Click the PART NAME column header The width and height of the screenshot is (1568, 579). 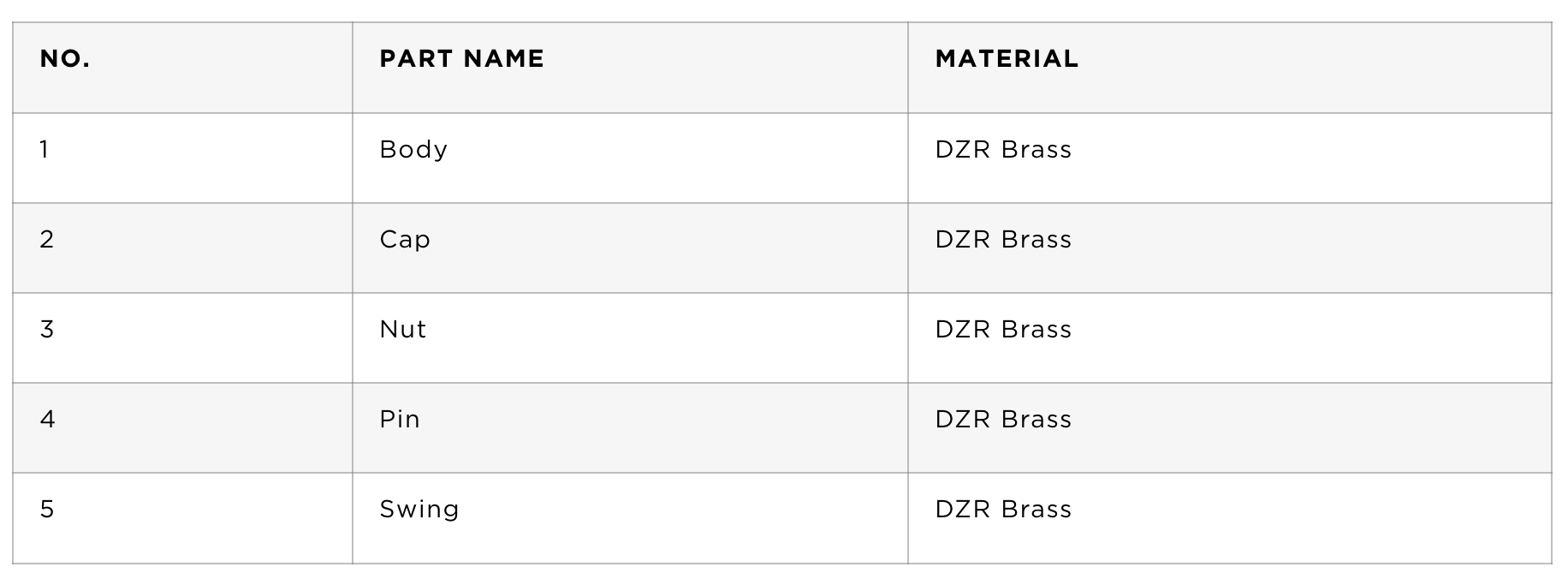coord(630,68)
